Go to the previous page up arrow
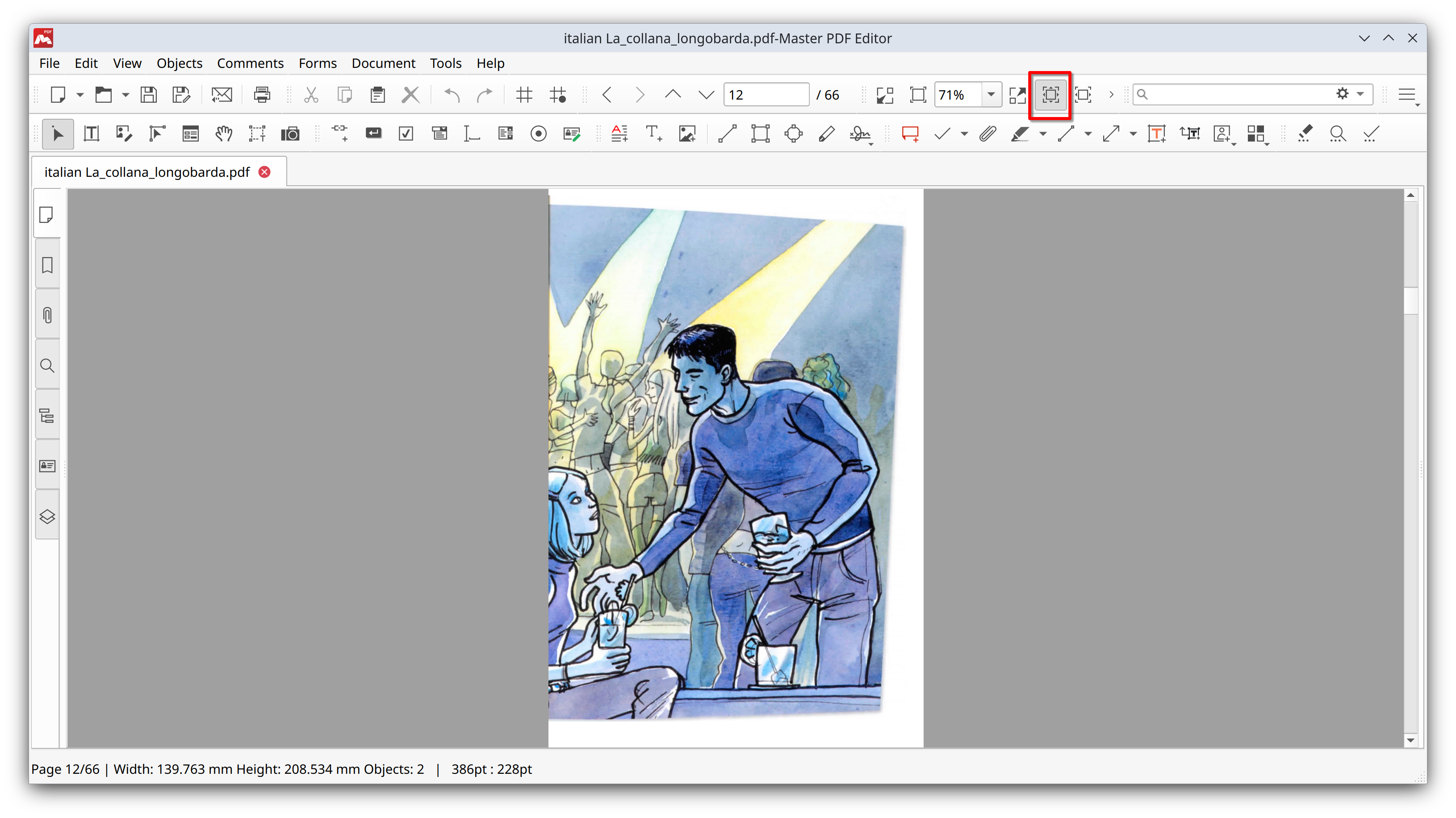 [x=673, y=94]
